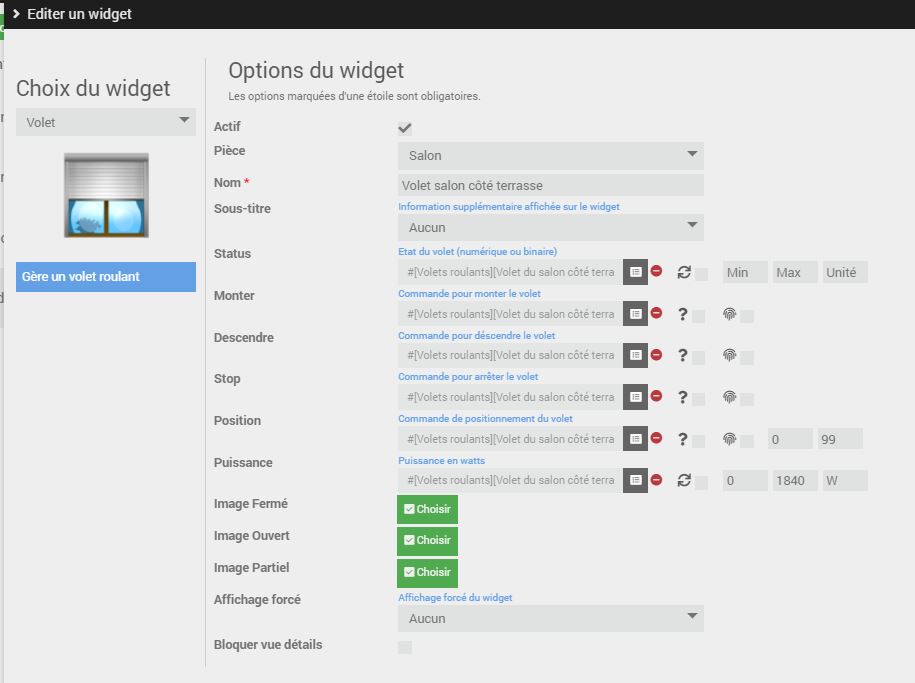Toggle the Actif checkbox
The image size is (915, 683).
pyautogui.click(x=405, y=128)
